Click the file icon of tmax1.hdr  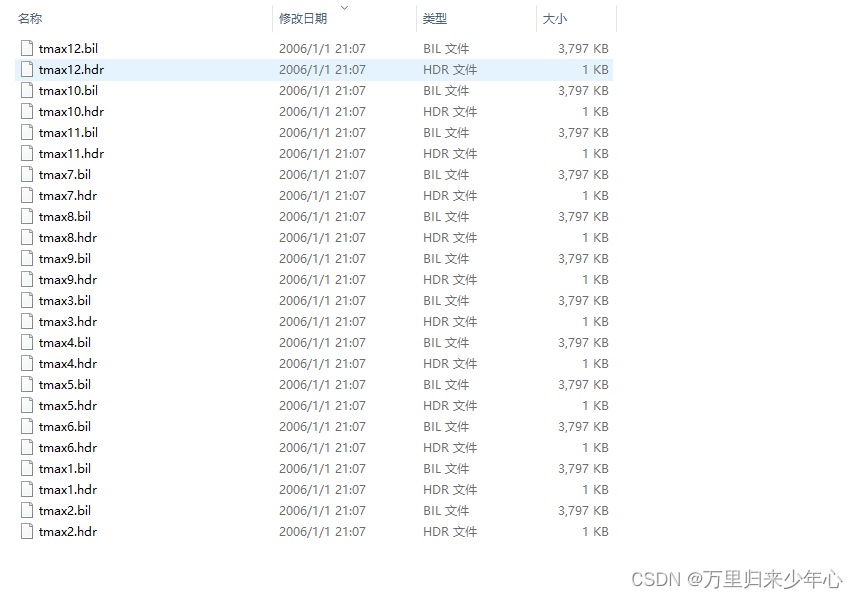click(27, 490)
